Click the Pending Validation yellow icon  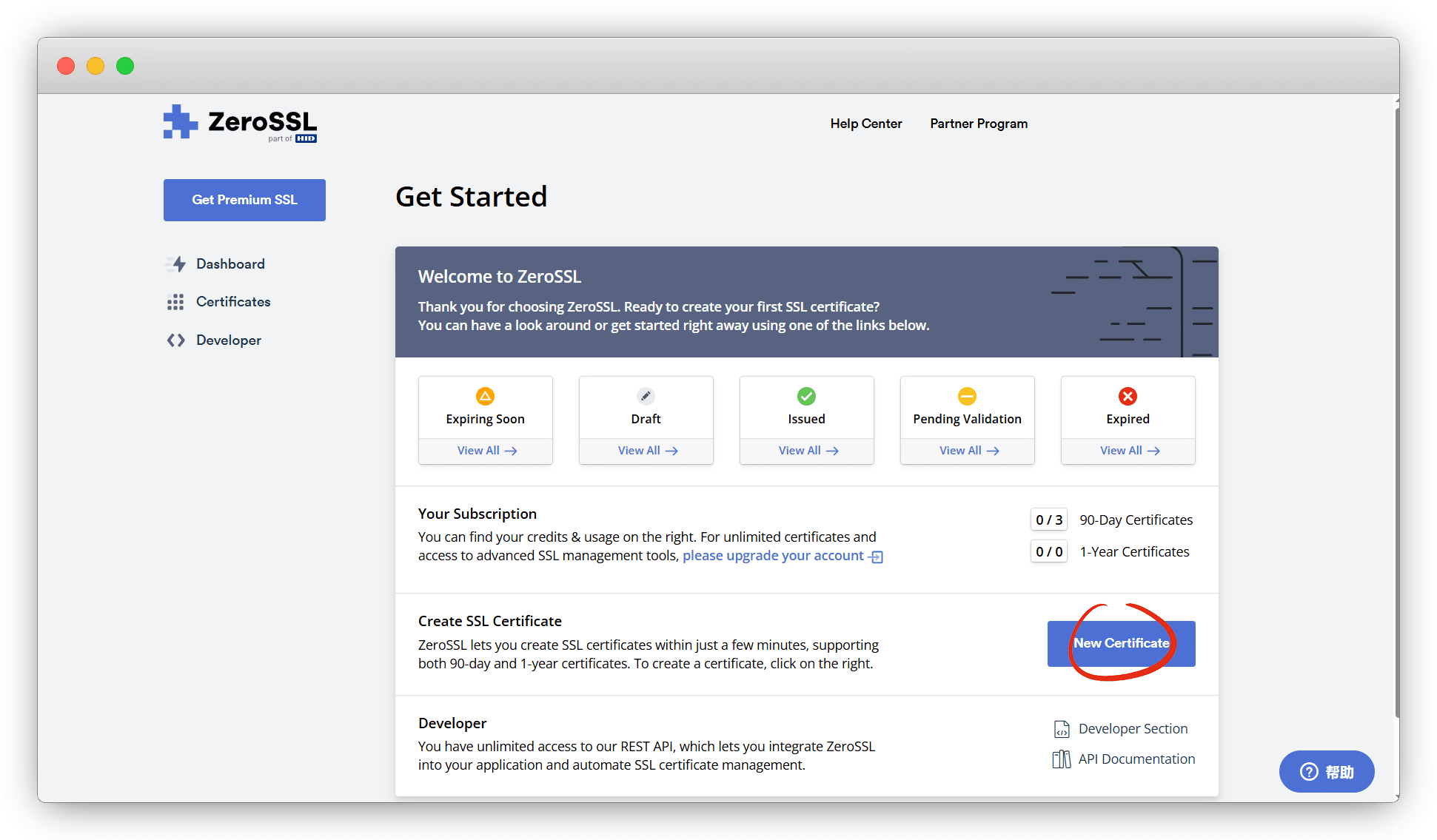[967, 396]
